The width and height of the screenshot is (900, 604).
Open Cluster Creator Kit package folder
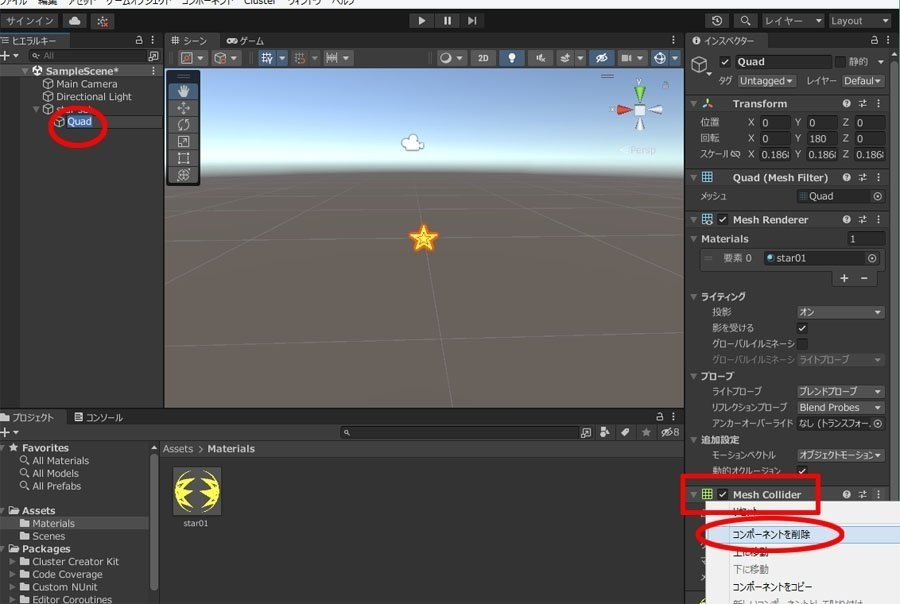[75, 562]
